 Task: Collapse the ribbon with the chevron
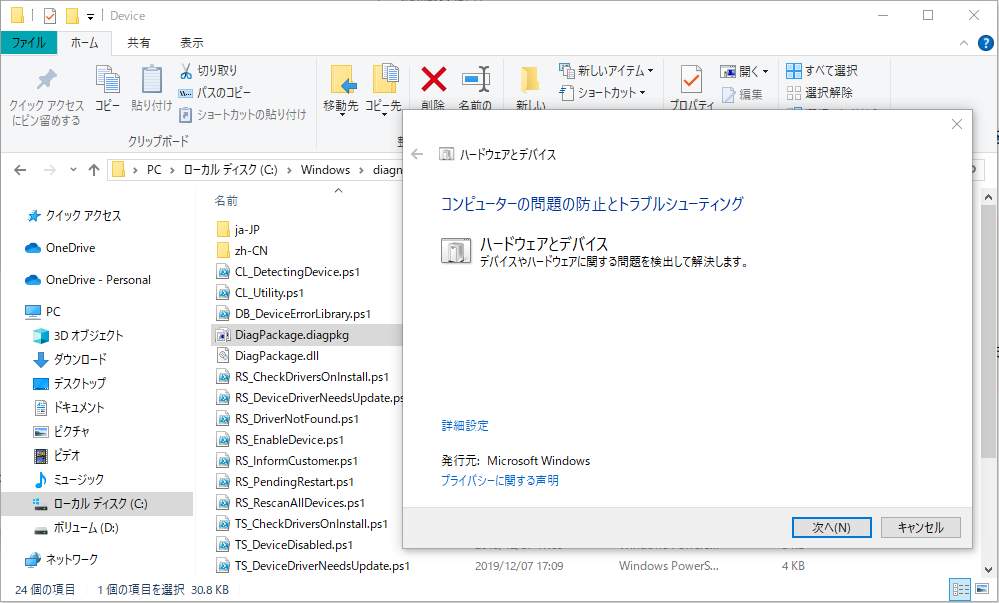click(x=964, y=43)
